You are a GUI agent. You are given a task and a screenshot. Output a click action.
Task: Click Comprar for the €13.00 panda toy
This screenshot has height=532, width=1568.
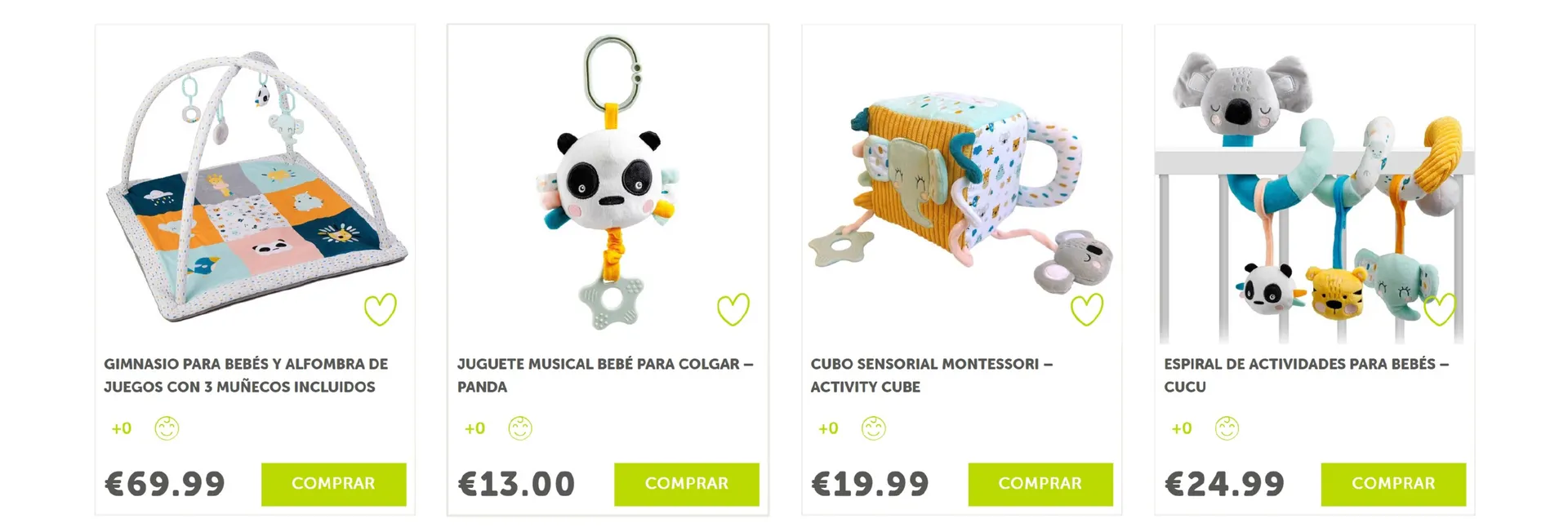pyautogui.click(x=687, y=484)
